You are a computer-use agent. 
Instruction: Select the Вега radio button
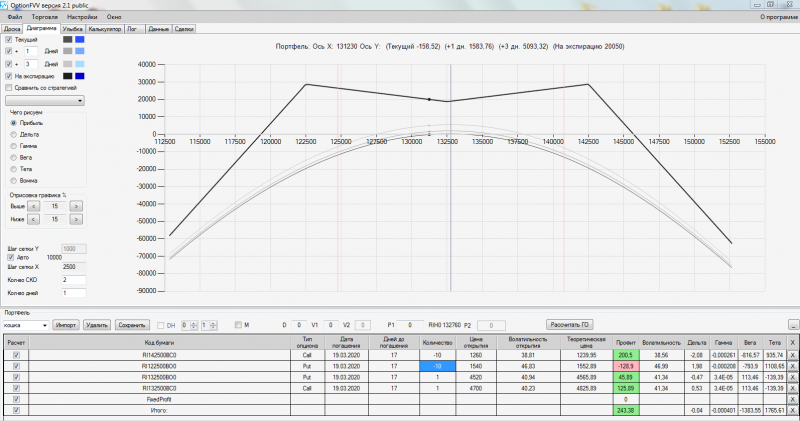pos(14,157)
